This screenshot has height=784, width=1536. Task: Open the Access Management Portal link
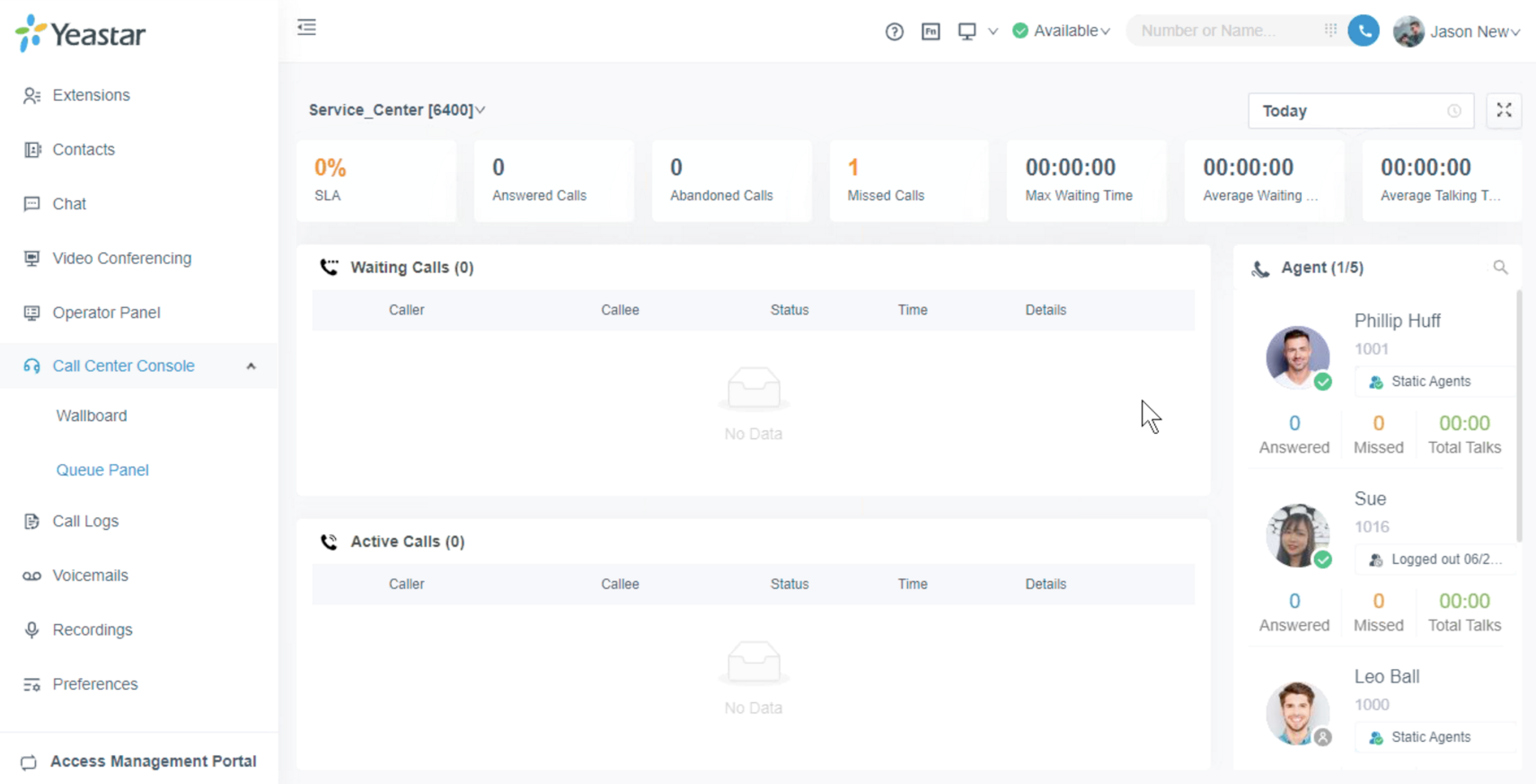pos(153,762)
